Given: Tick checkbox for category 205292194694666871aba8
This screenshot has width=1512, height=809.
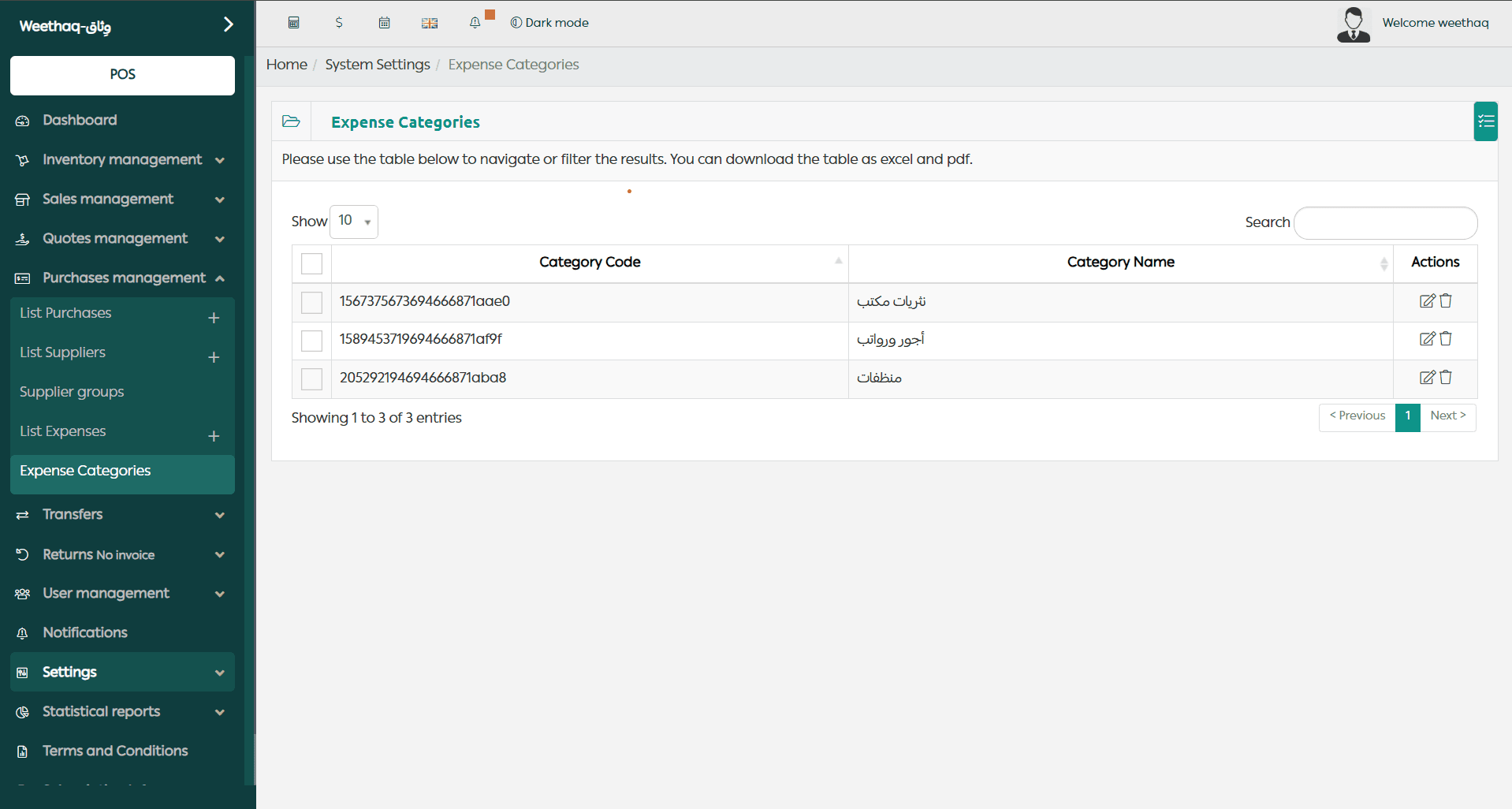Looking at the screenshot, I should (x=312, y=379).
